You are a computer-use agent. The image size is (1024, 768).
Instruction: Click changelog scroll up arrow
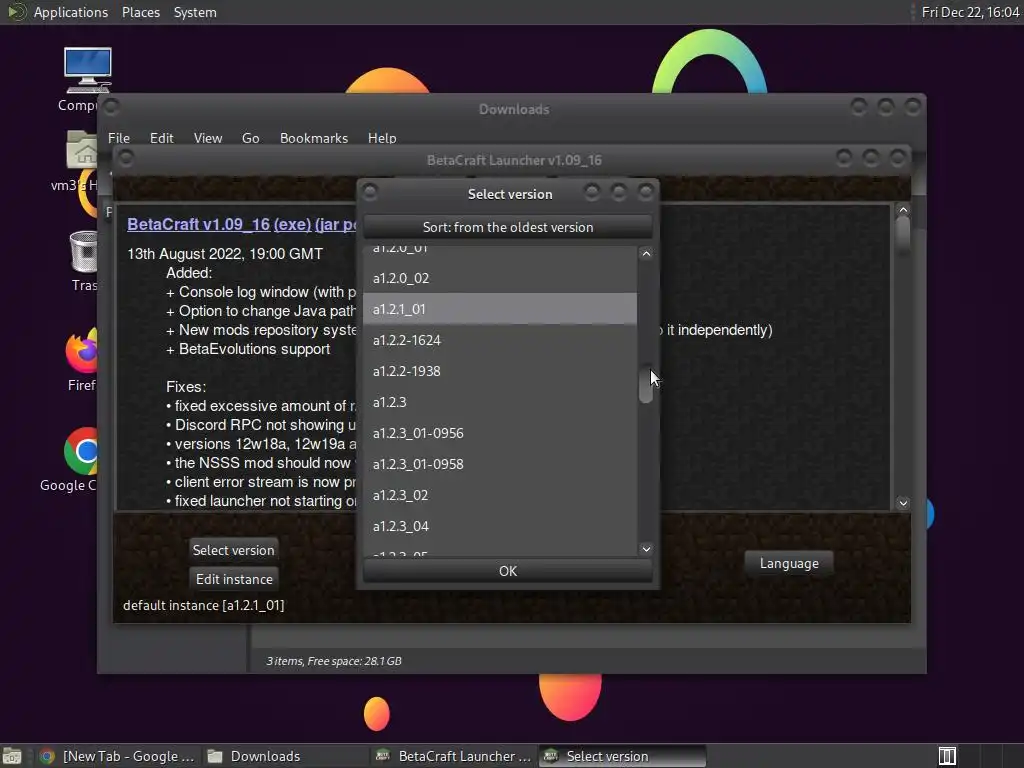pyautogui.click(x=903, y=210)
